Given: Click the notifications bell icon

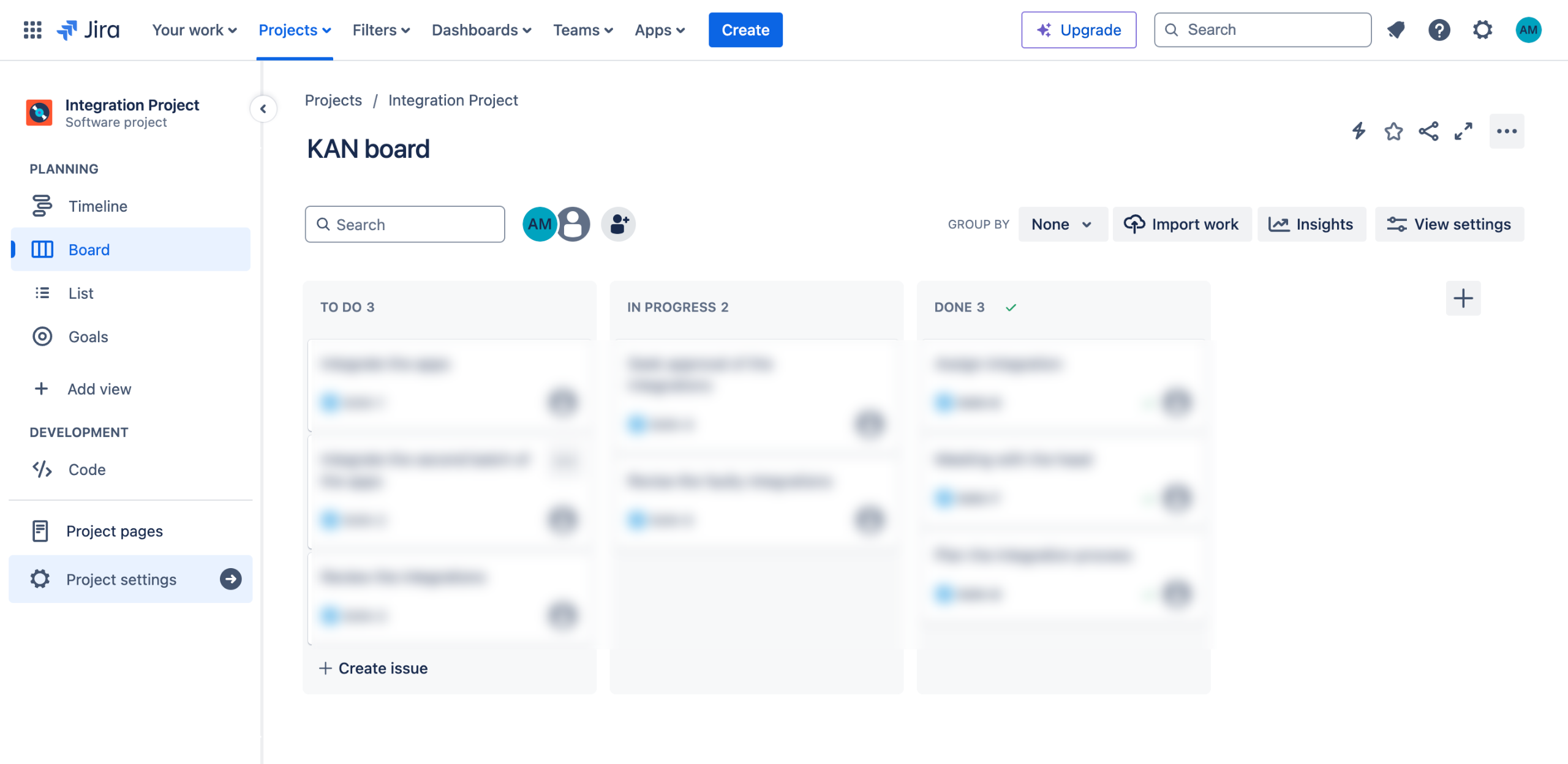Looking at the screenshot, I should point(1396,29).
